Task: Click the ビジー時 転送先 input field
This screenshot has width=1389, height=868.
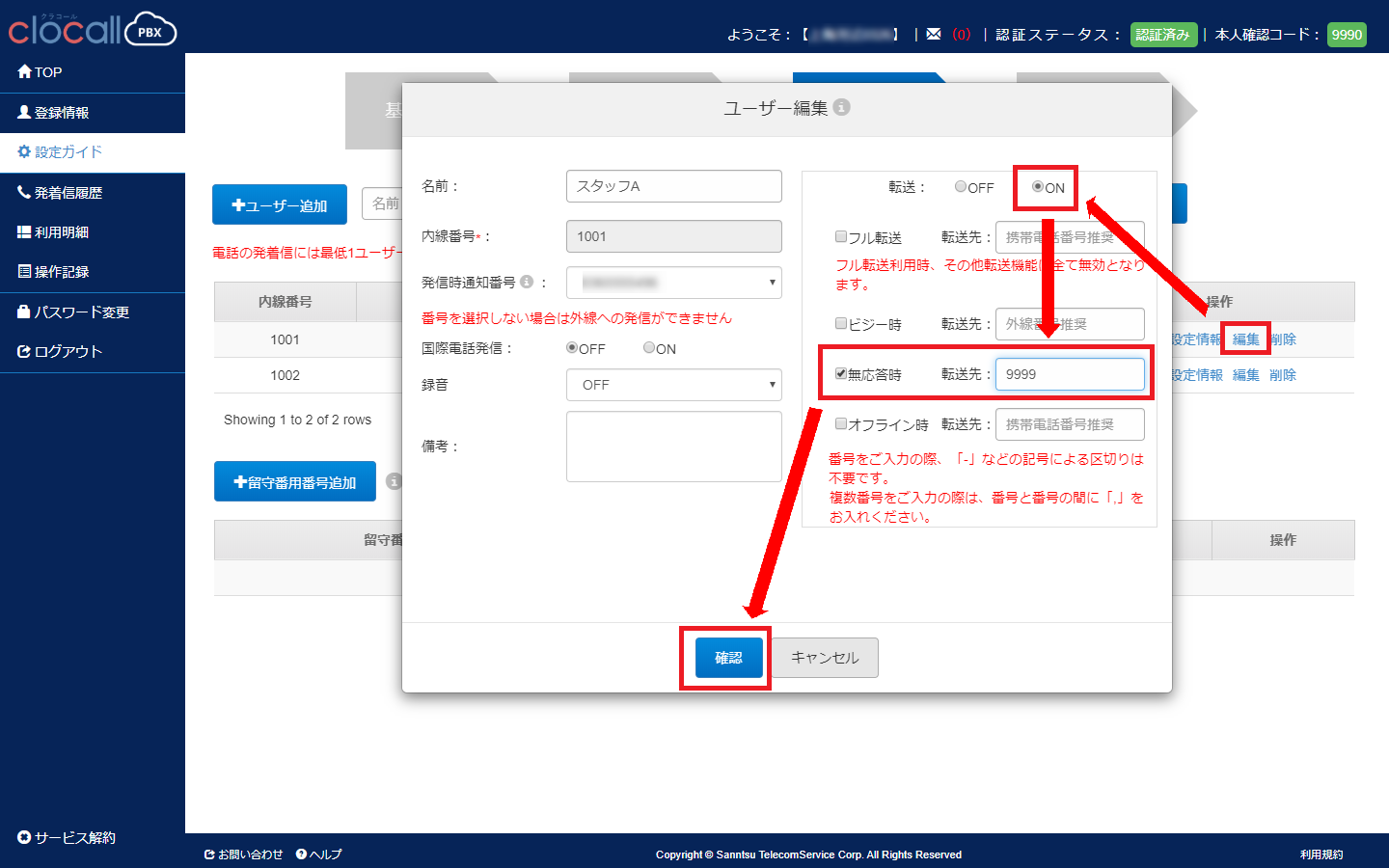Action: pyautogui.click(x=1070, y=324)
